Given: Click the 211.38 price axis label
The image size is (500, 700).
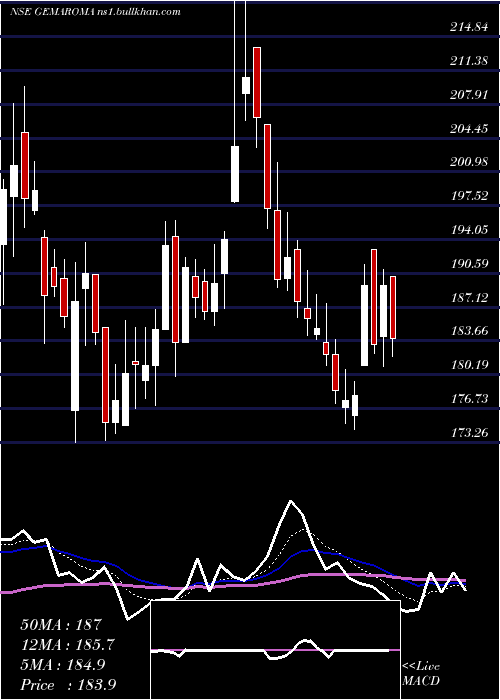Looking at the screenshot, I should 469,61.
